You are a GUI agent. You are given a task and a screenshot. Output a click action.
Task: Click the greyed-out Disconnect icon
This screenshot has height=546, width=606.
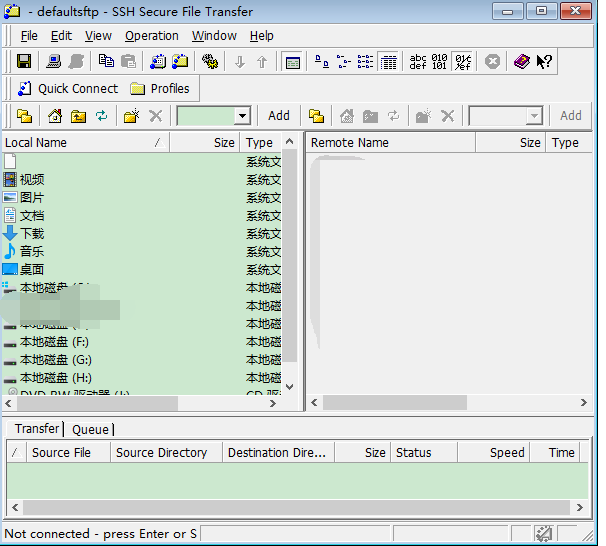[x=76, y=61]
